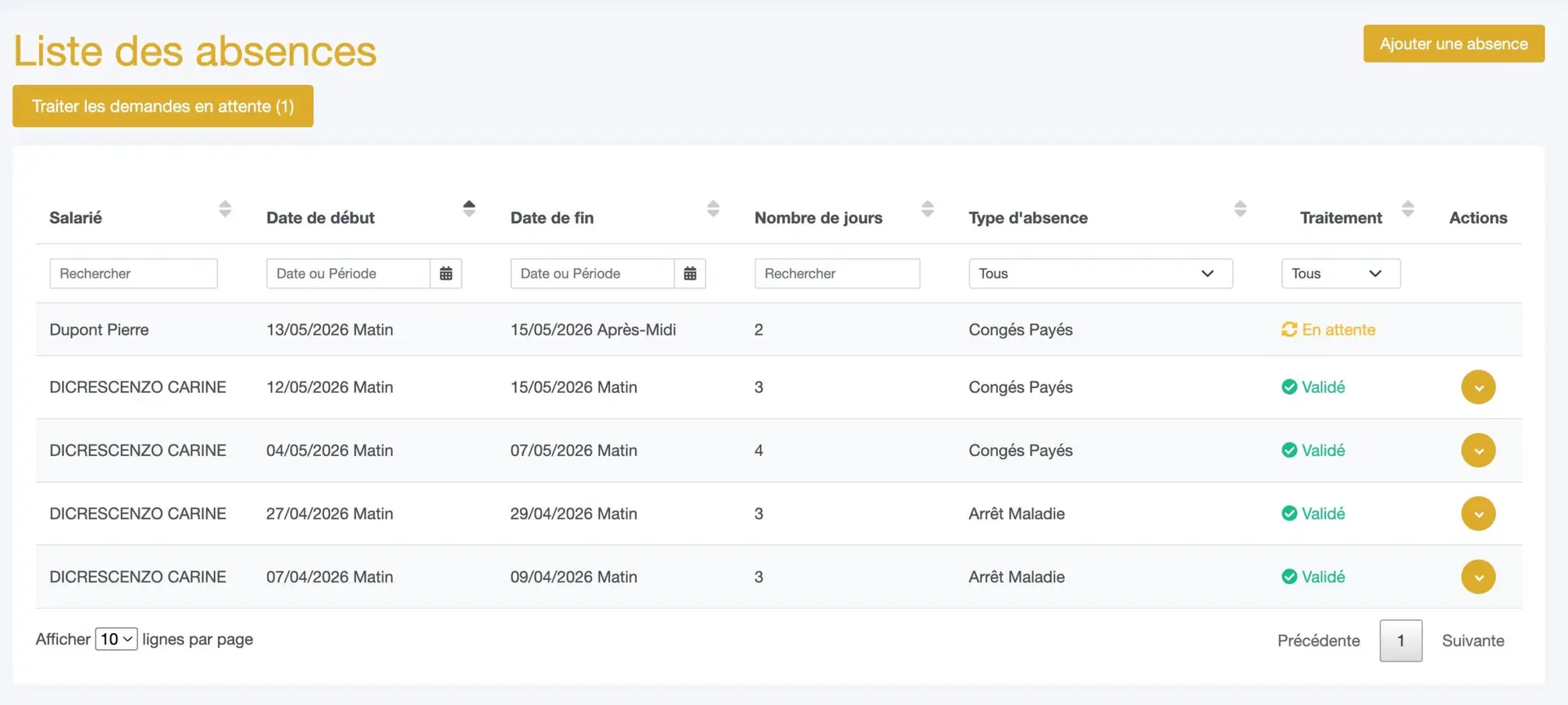This screenshot has width=1568, height=705.
Task: Select Dupont Pierre employee name
Action: (x=99, y=329)
